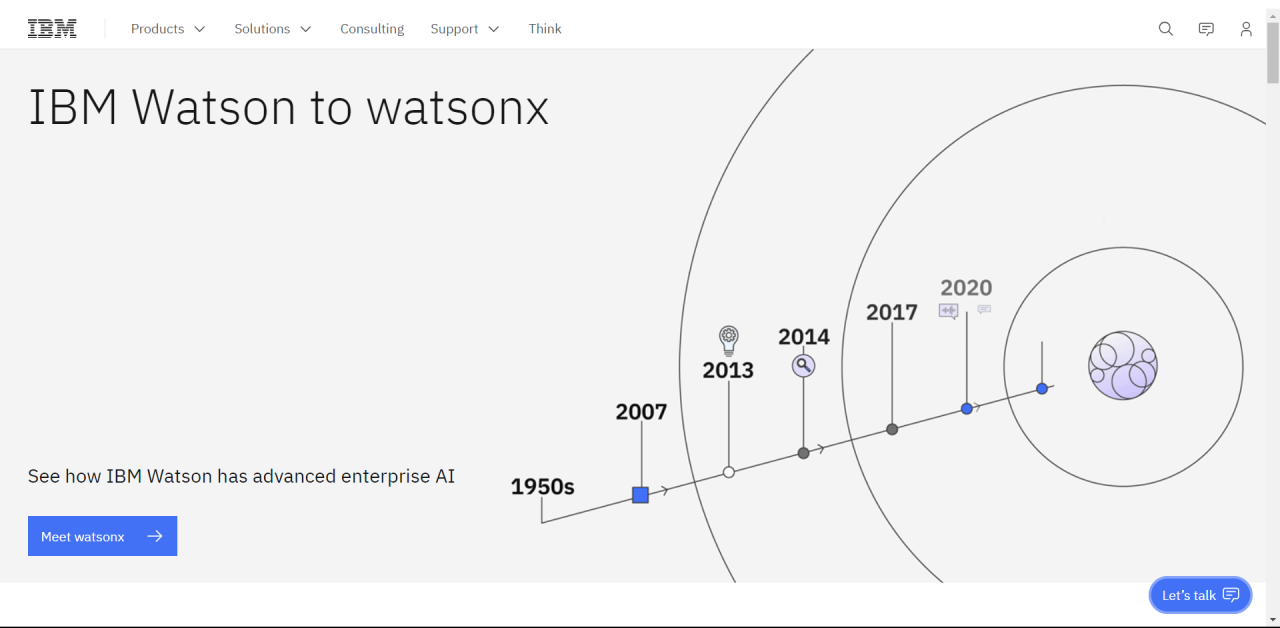
Task: Expand the Solutions dropdown menu
Action: coord(273,29)
